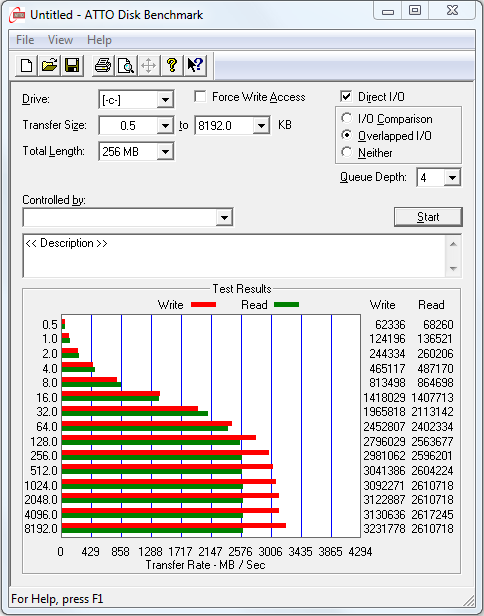Click the four-arrow move toolbar icon
484x616 pixels.
point(148,65)
